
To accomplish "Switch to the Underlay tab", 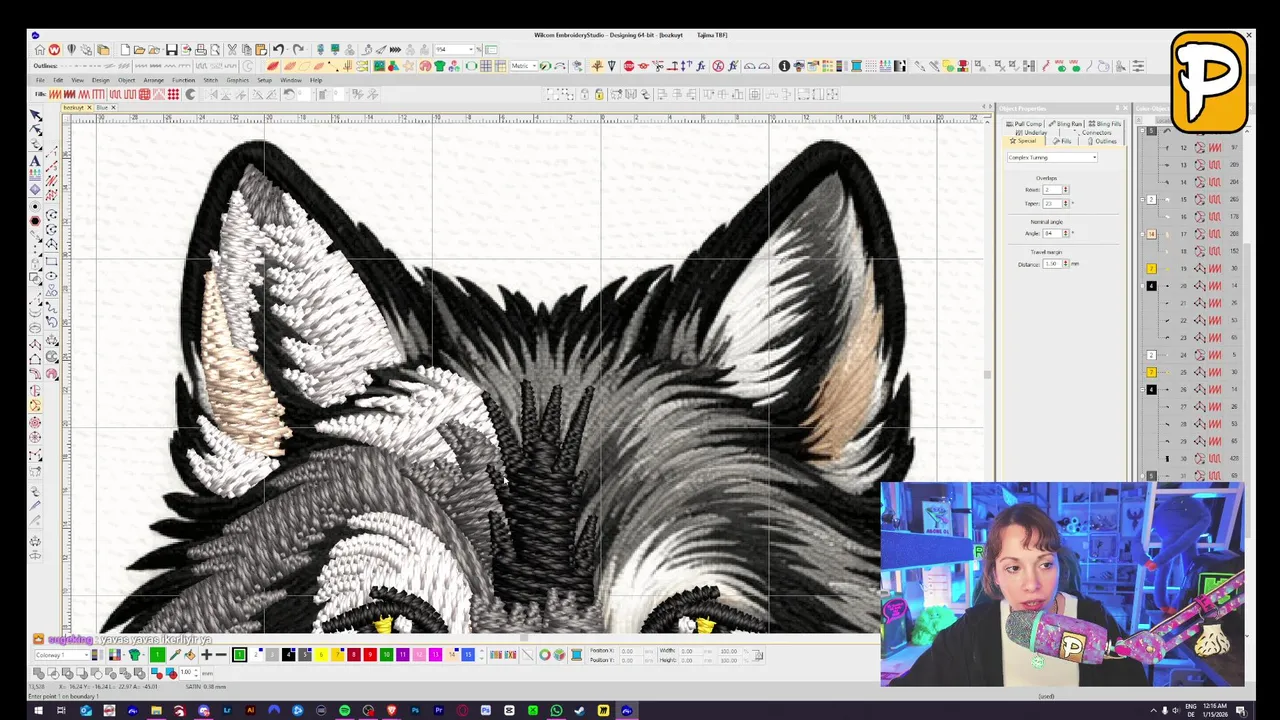I will (x=1032, y=132).
